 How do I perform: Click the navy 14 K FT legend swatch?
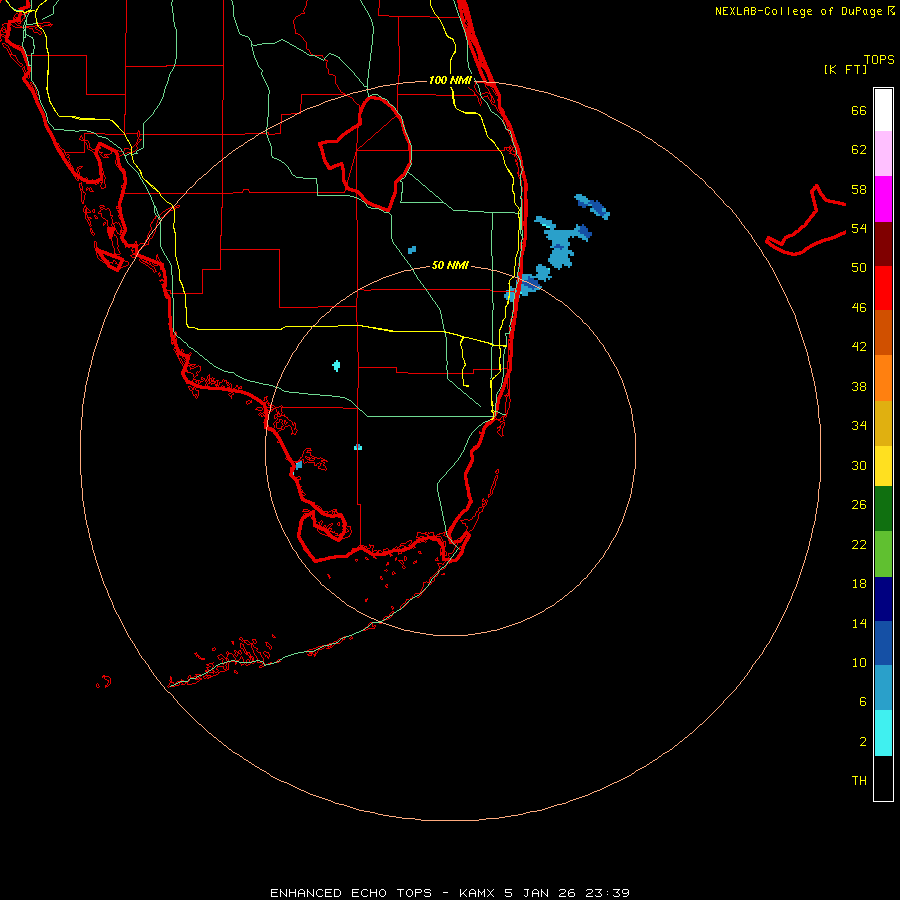coord(883,599)
